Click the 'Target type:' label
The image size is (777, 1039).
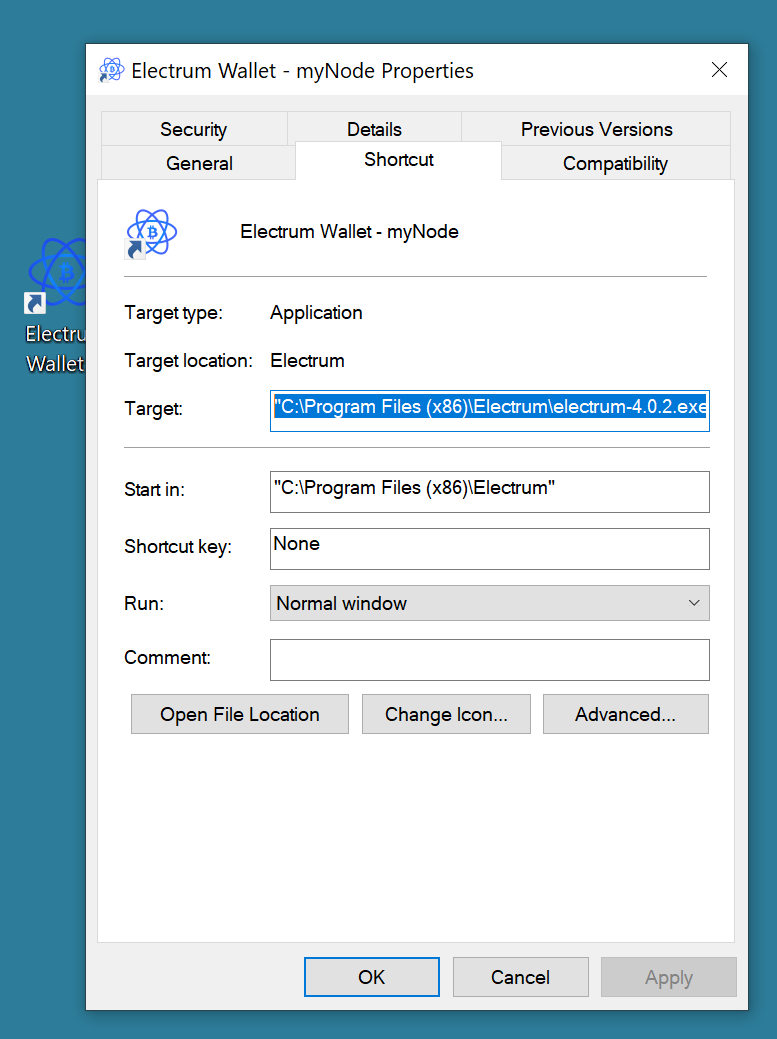click(x=174, y=313)
